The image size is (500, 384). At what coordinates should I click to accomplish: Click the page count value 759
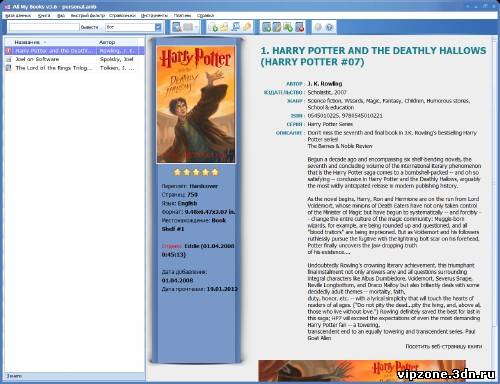tap(192, 195)
